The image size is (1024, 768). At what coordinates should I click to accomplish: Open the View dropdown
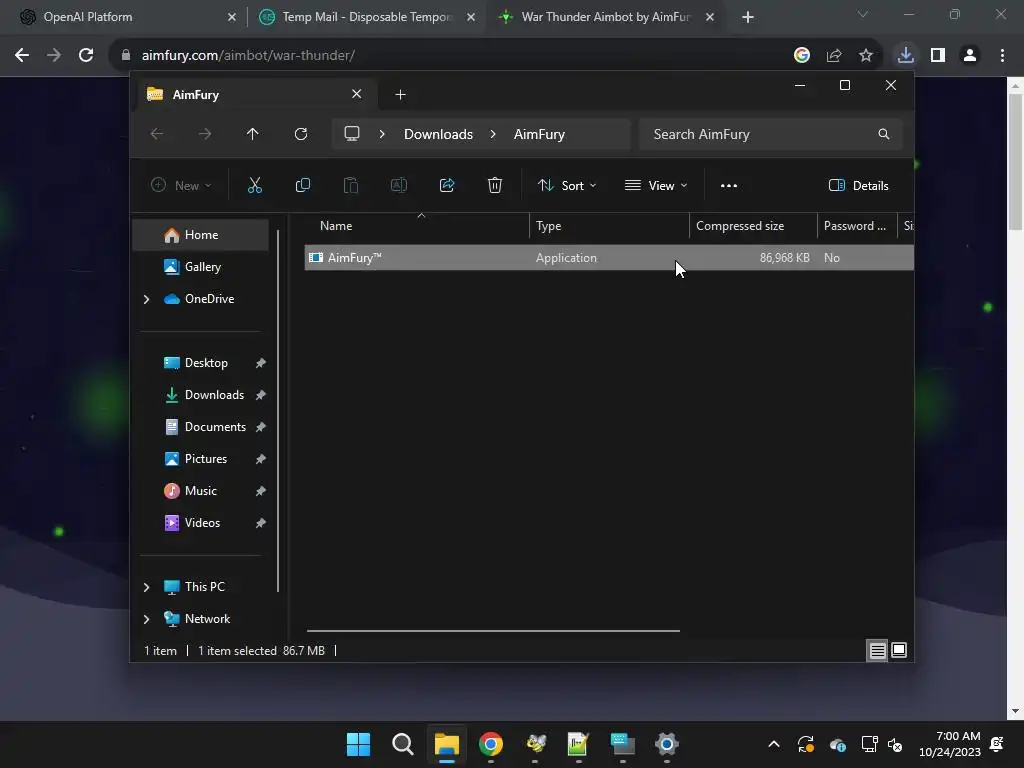coord(656,185)
